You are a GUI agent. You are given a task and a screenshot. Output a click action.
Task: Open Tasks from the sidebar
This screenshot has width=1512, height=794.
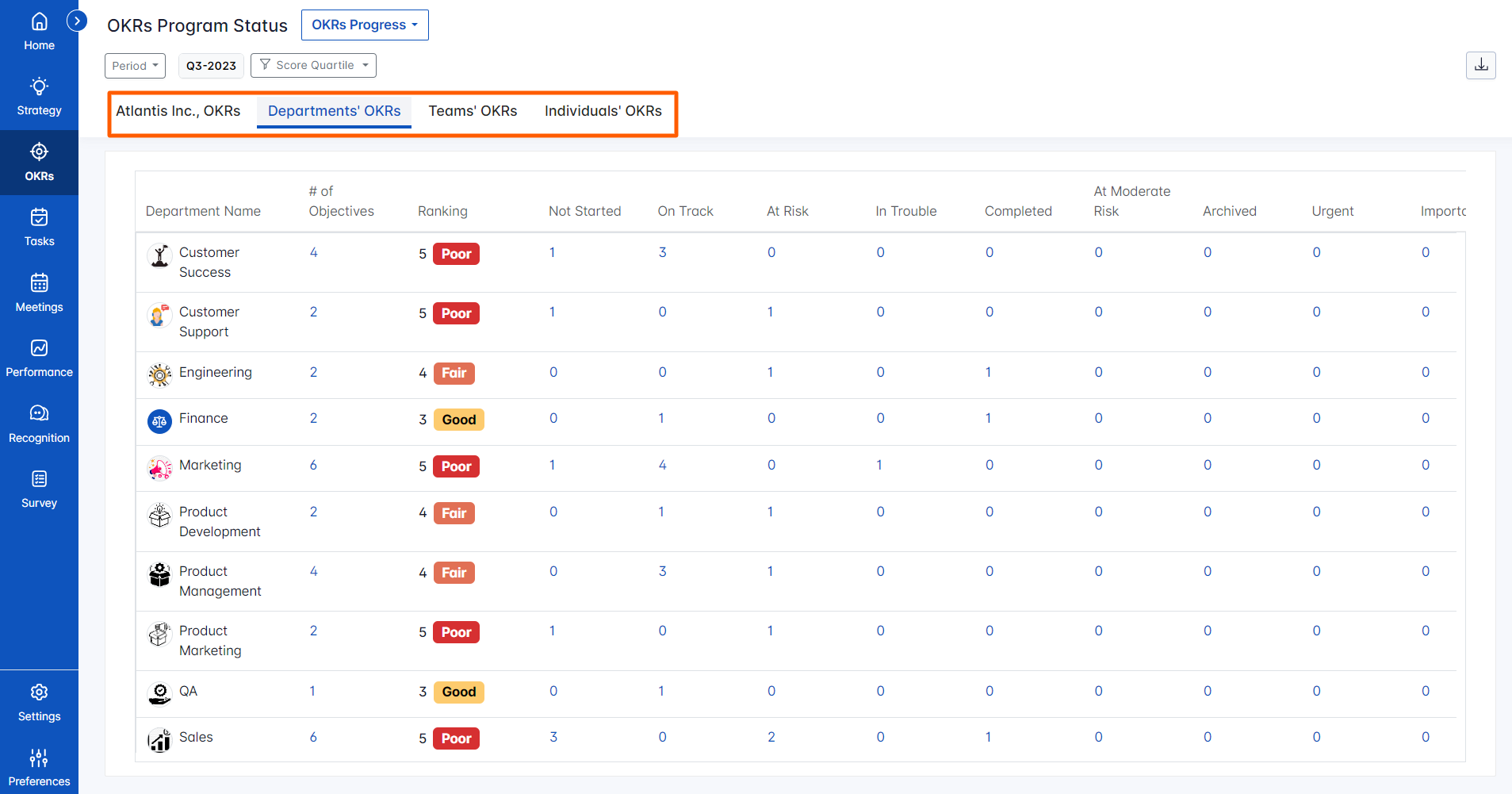coord(39,228)
